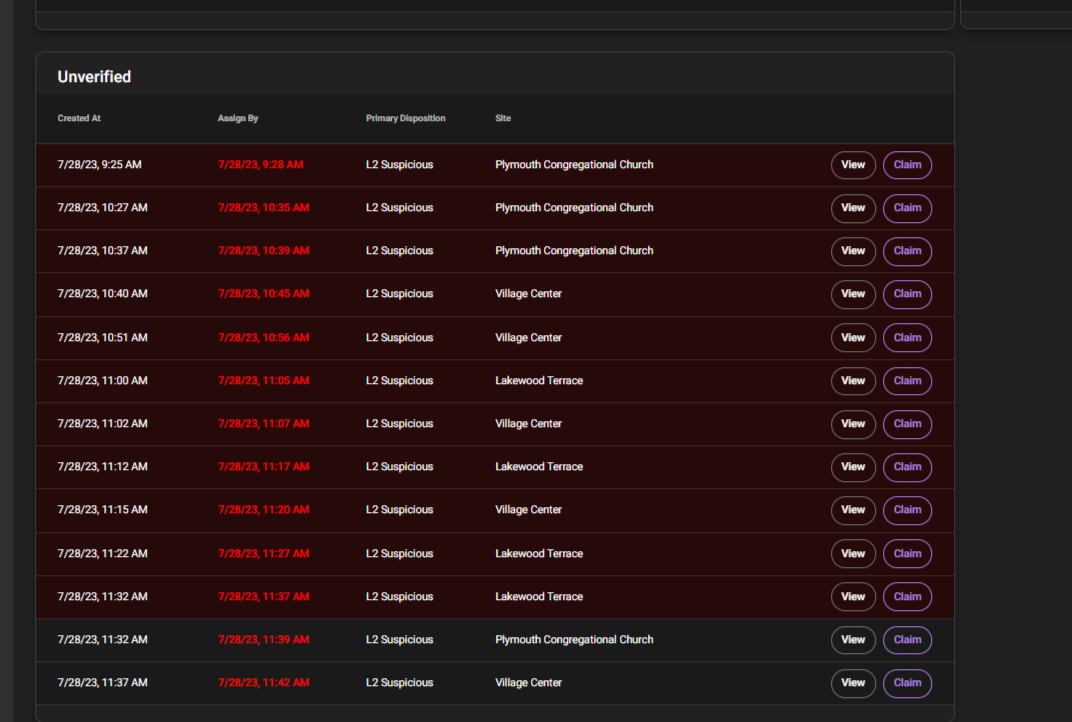Click the Assign By column header
Image resolution: width=1072 pixels, height=722 pixels.
coord(238,118)
